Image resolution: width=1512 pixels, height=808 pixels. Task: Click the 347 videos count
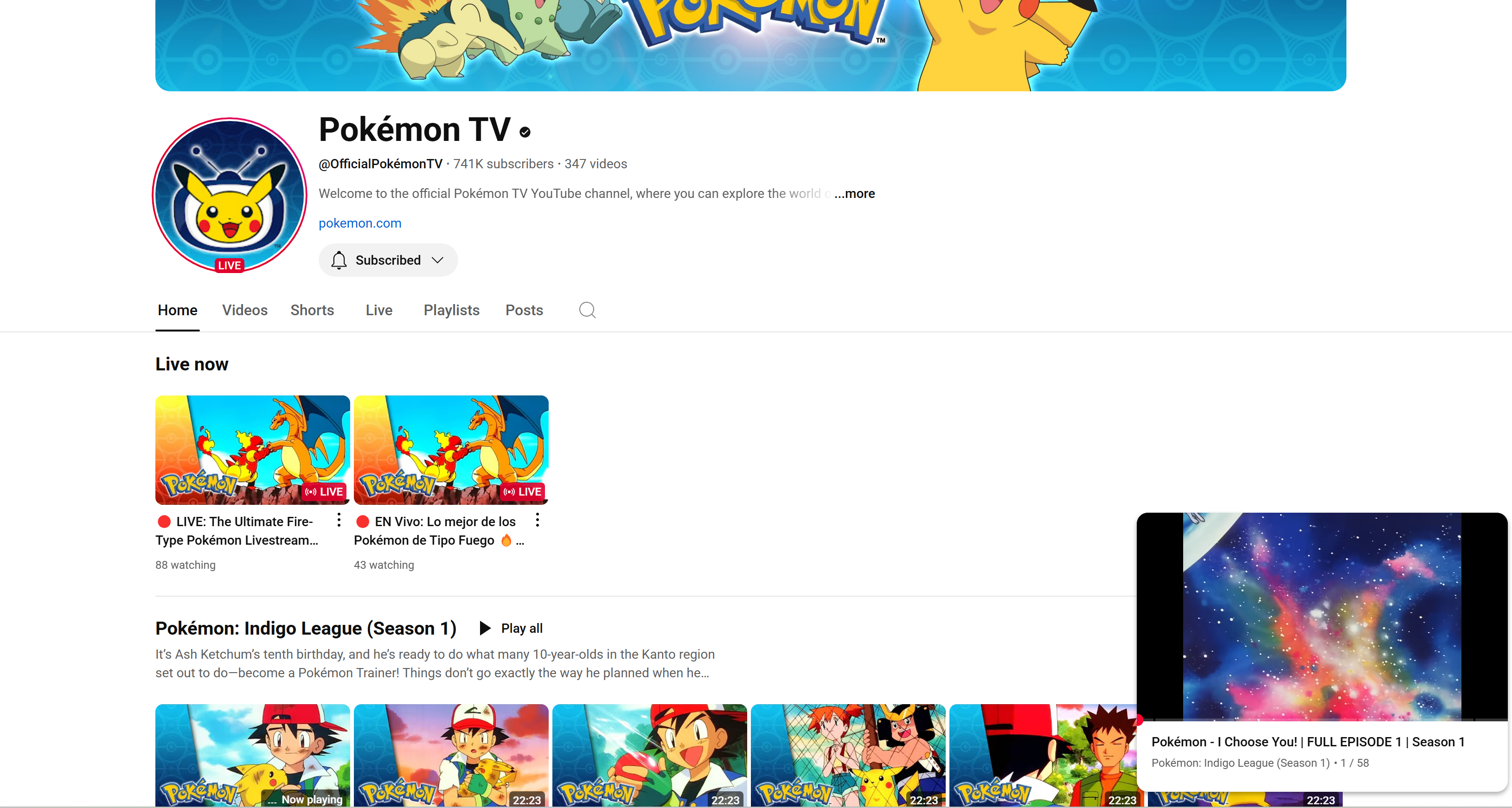(x=596, y=164)
